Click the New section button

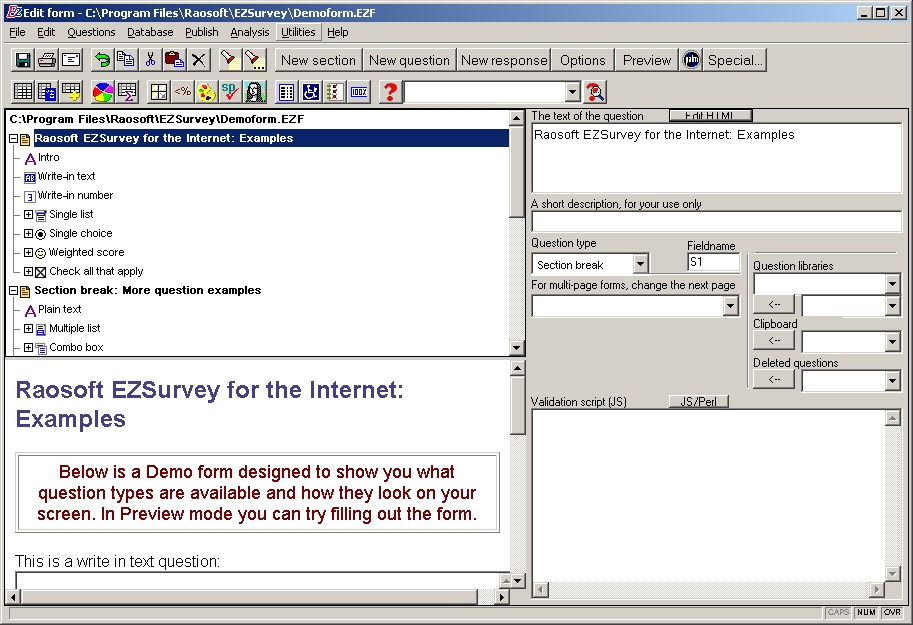point(318,60)
